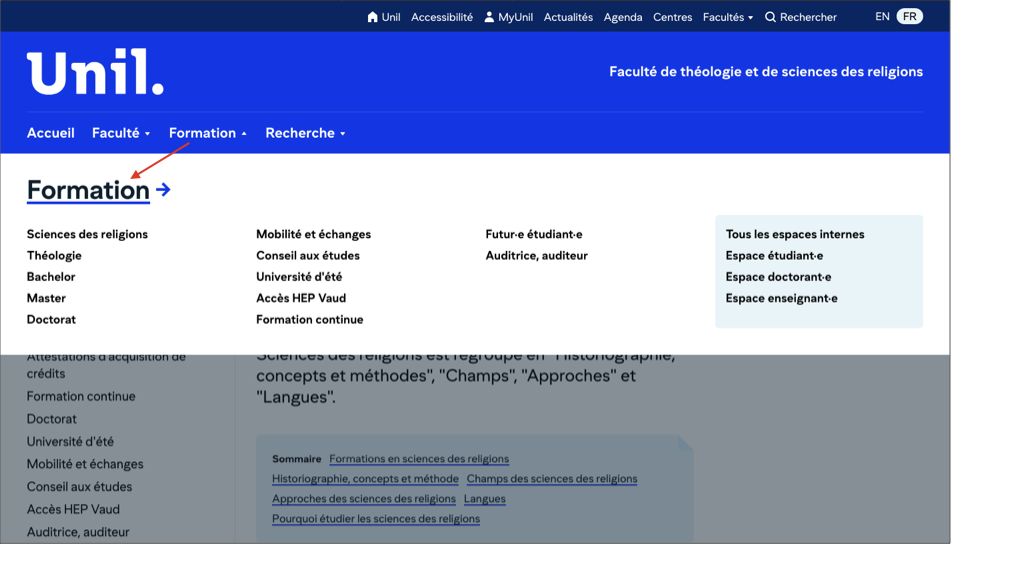Open Accessibilité link

(x=441, y=17)
